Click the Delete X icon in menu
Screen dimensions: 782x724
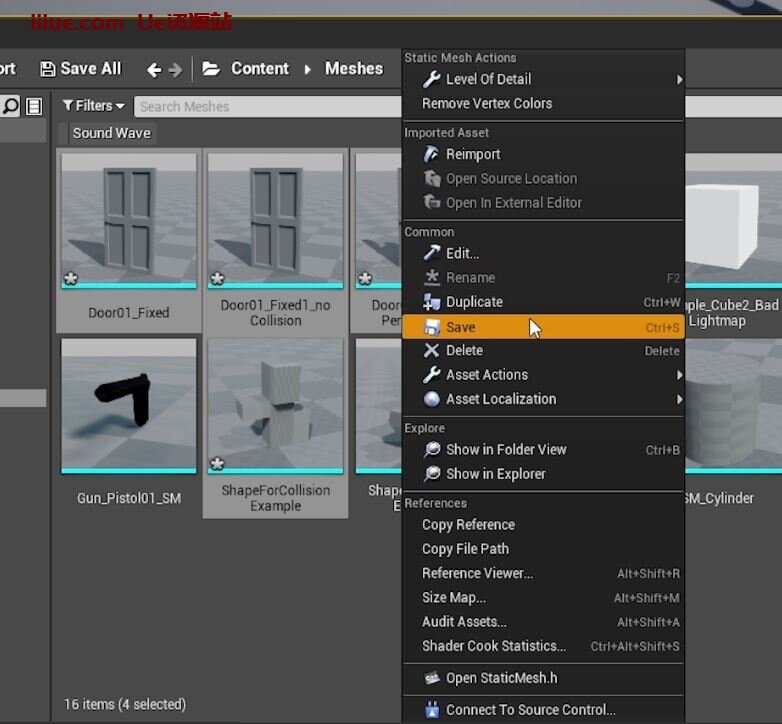[x=432, y=350]
